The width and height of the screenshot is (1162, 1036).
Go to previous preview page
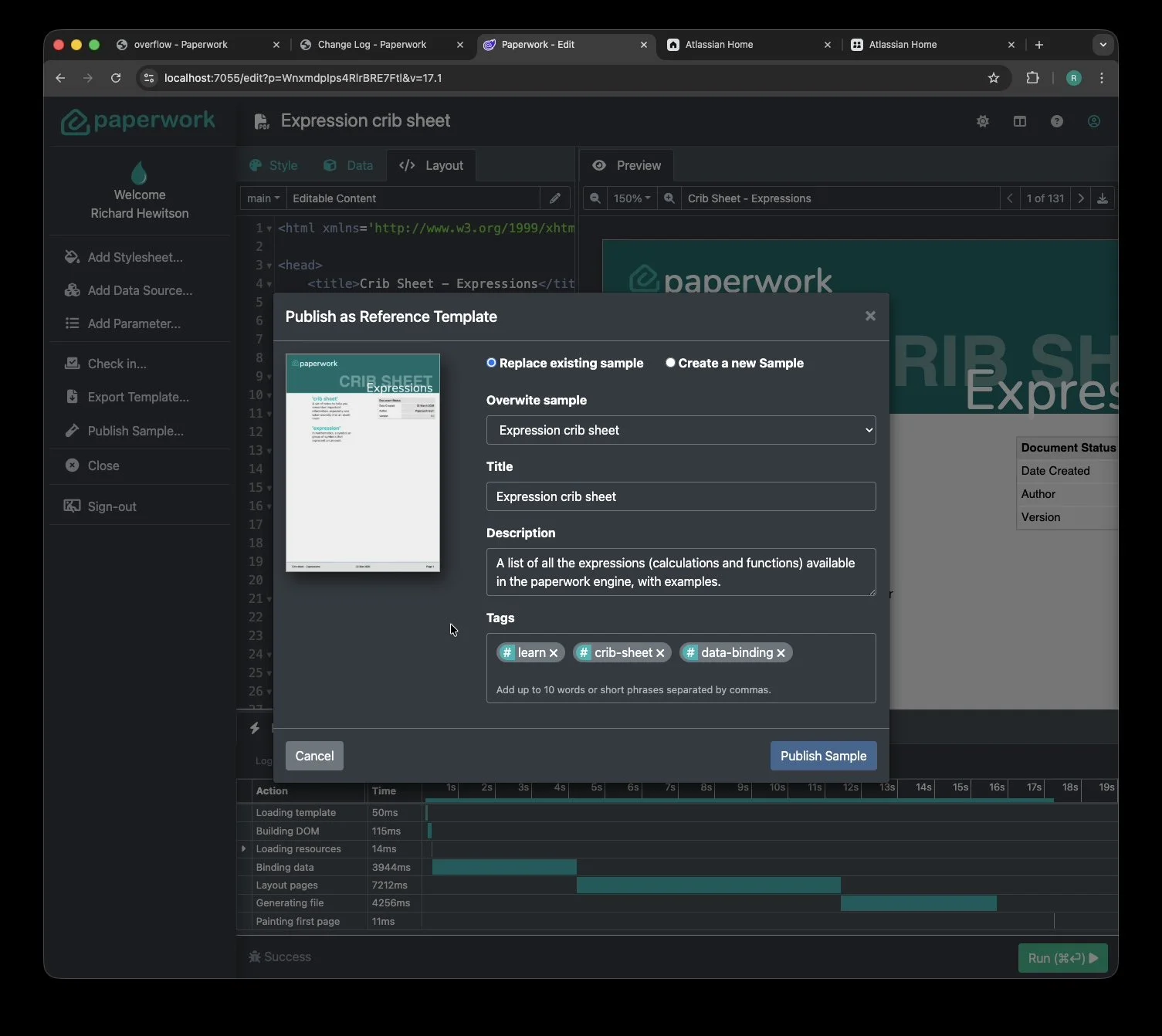click(x=1009, y=198)
